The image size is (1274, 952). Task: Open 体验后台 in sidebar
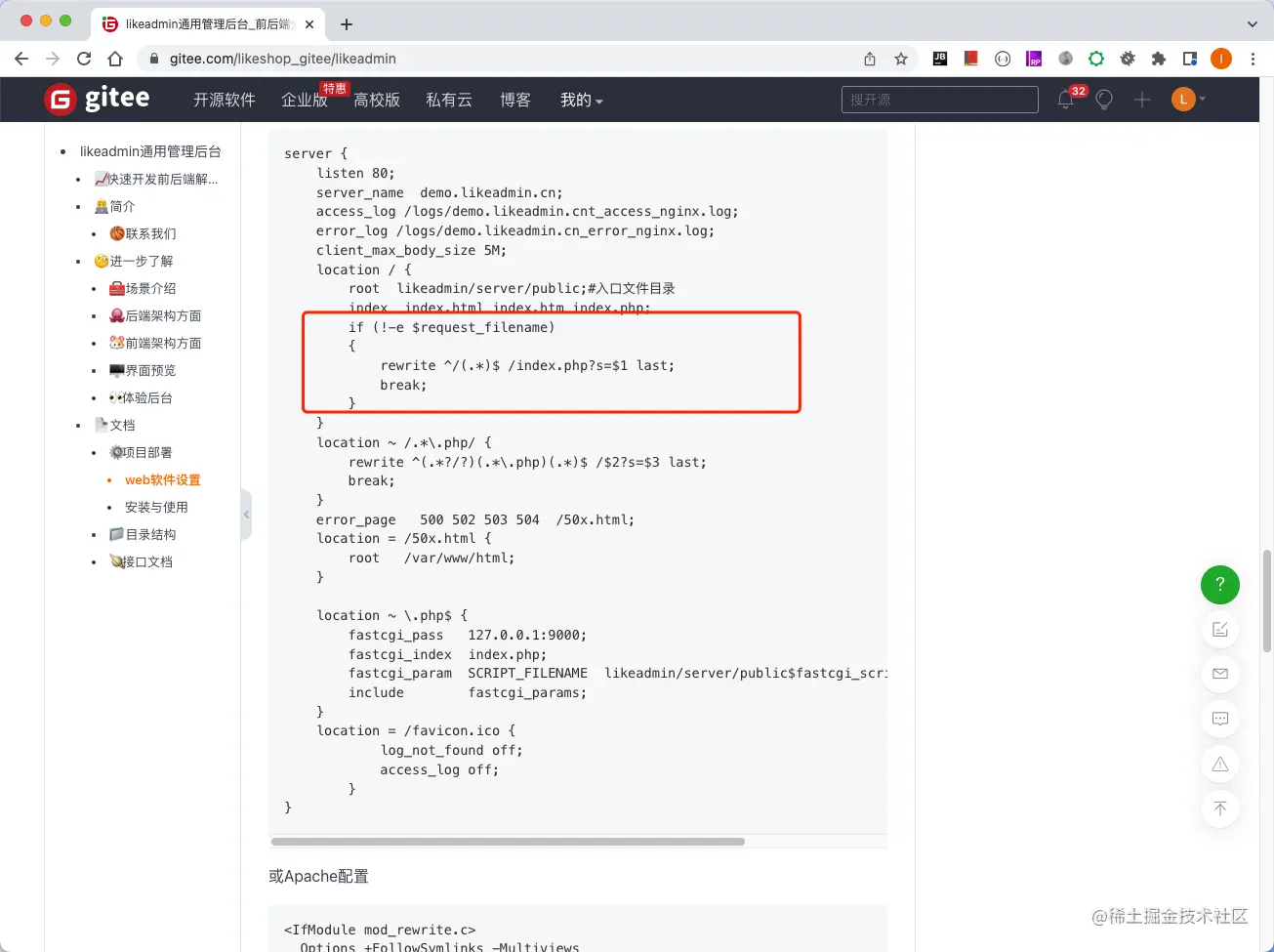coord(142,397)
